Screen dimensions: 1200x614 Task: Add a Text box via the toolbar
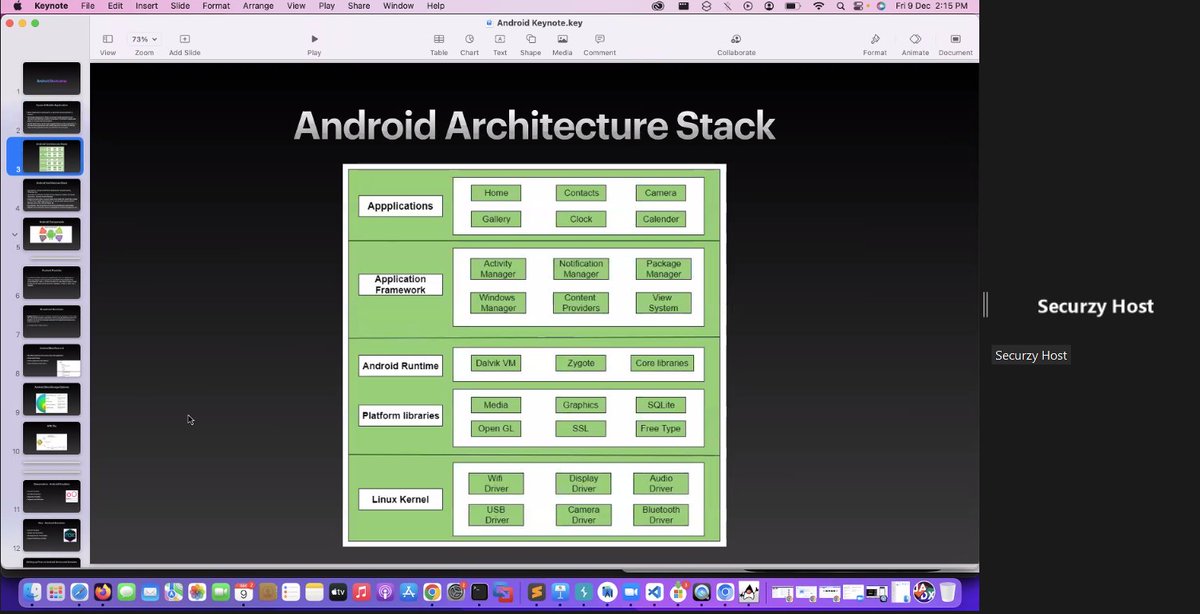tap(499, 39)
